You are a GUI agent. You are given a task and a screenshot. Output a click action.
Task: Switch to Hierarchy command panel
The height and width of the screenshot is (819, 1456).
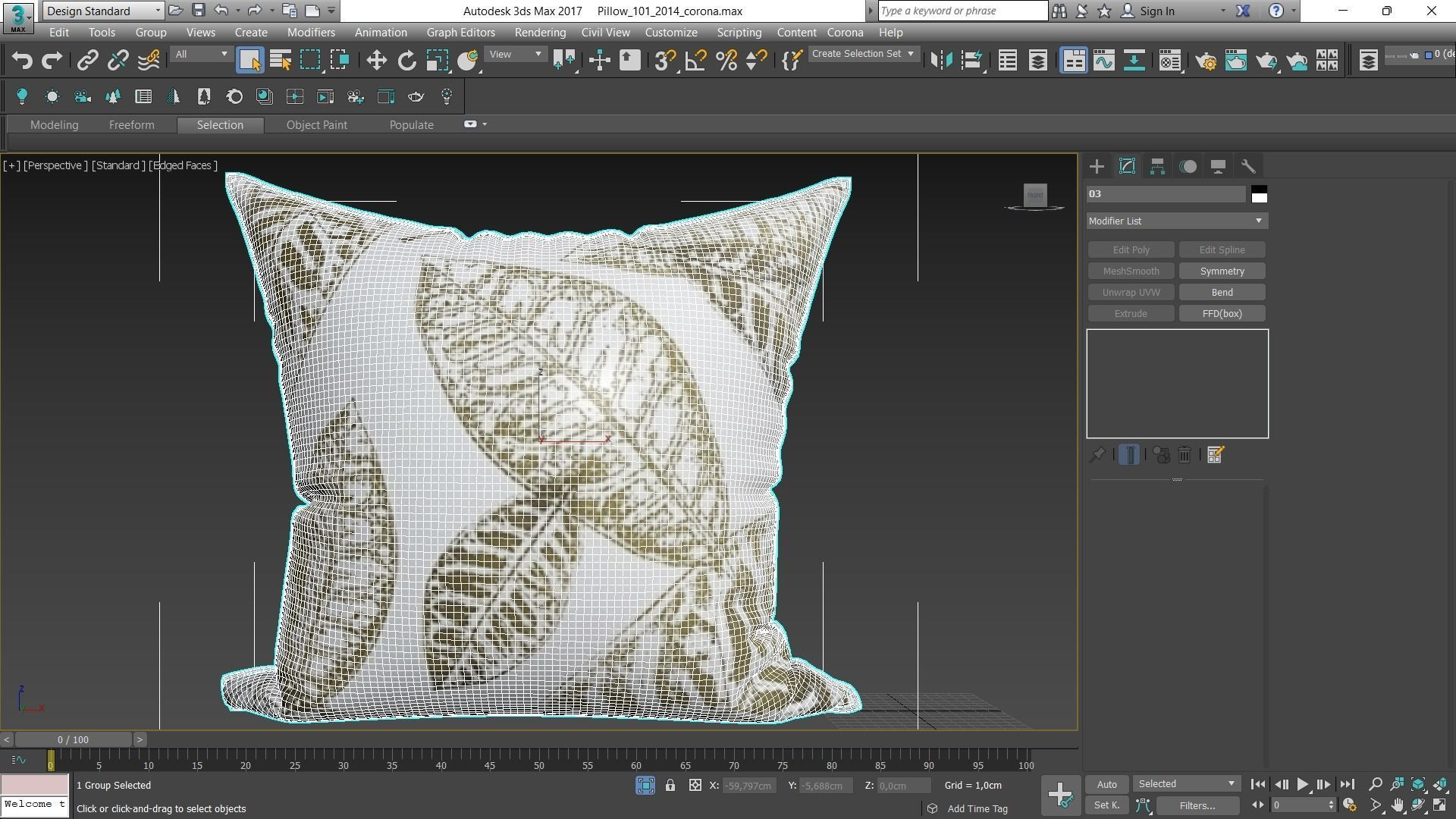coord(1157,167)
